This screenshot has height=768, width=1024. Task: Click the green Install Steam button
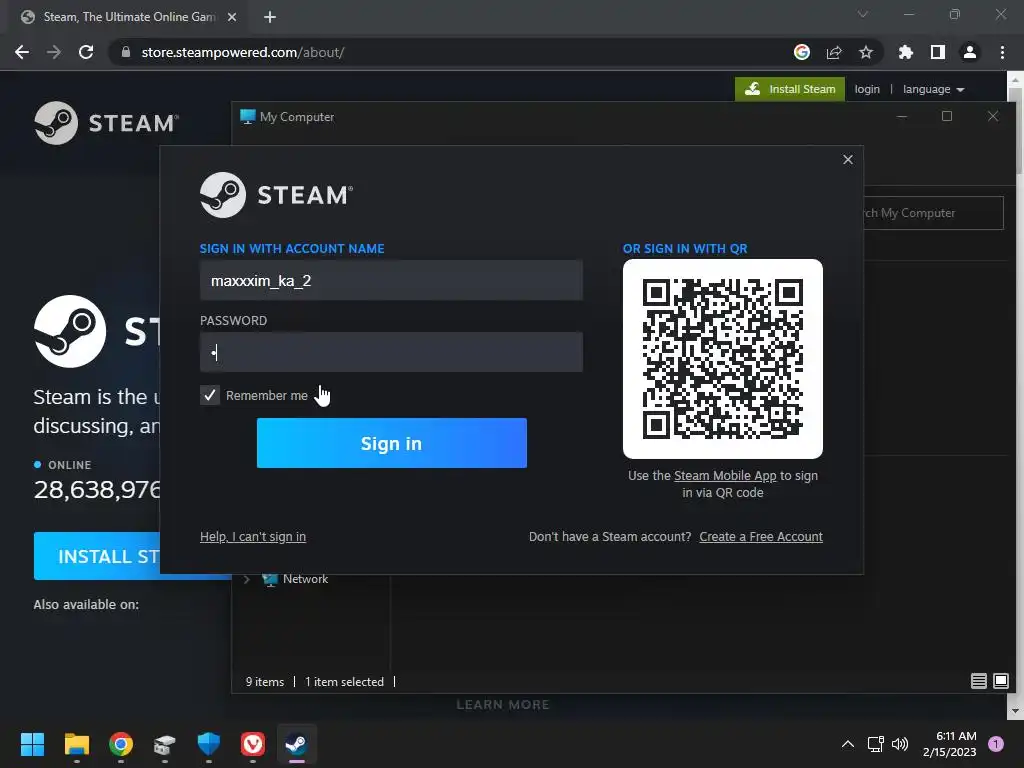(x=790, y=89)
